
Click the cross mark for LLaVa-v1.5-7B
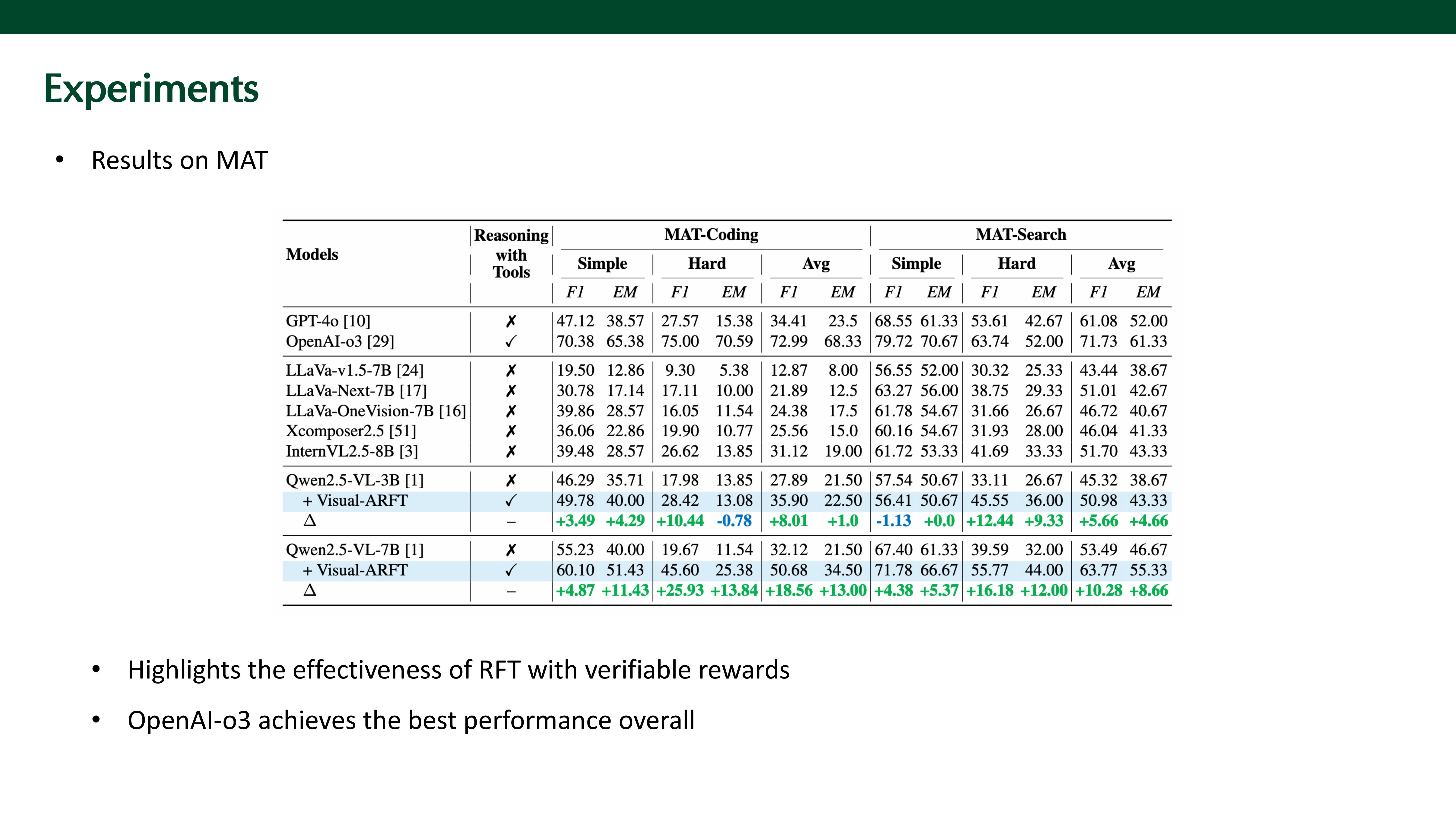coord(511,370)
